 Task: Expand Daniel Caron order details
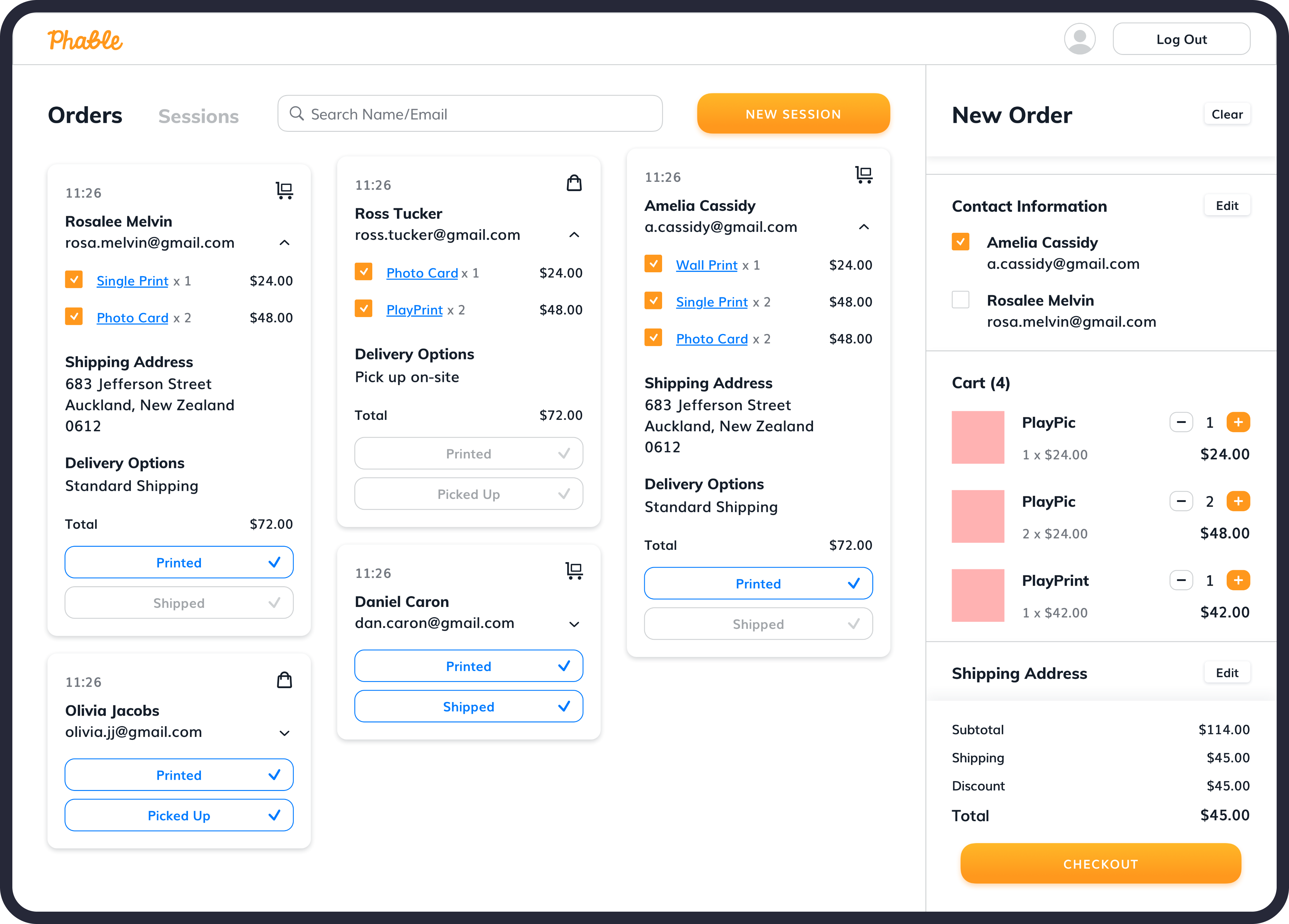pyautogui.click(x=574, y=624)
